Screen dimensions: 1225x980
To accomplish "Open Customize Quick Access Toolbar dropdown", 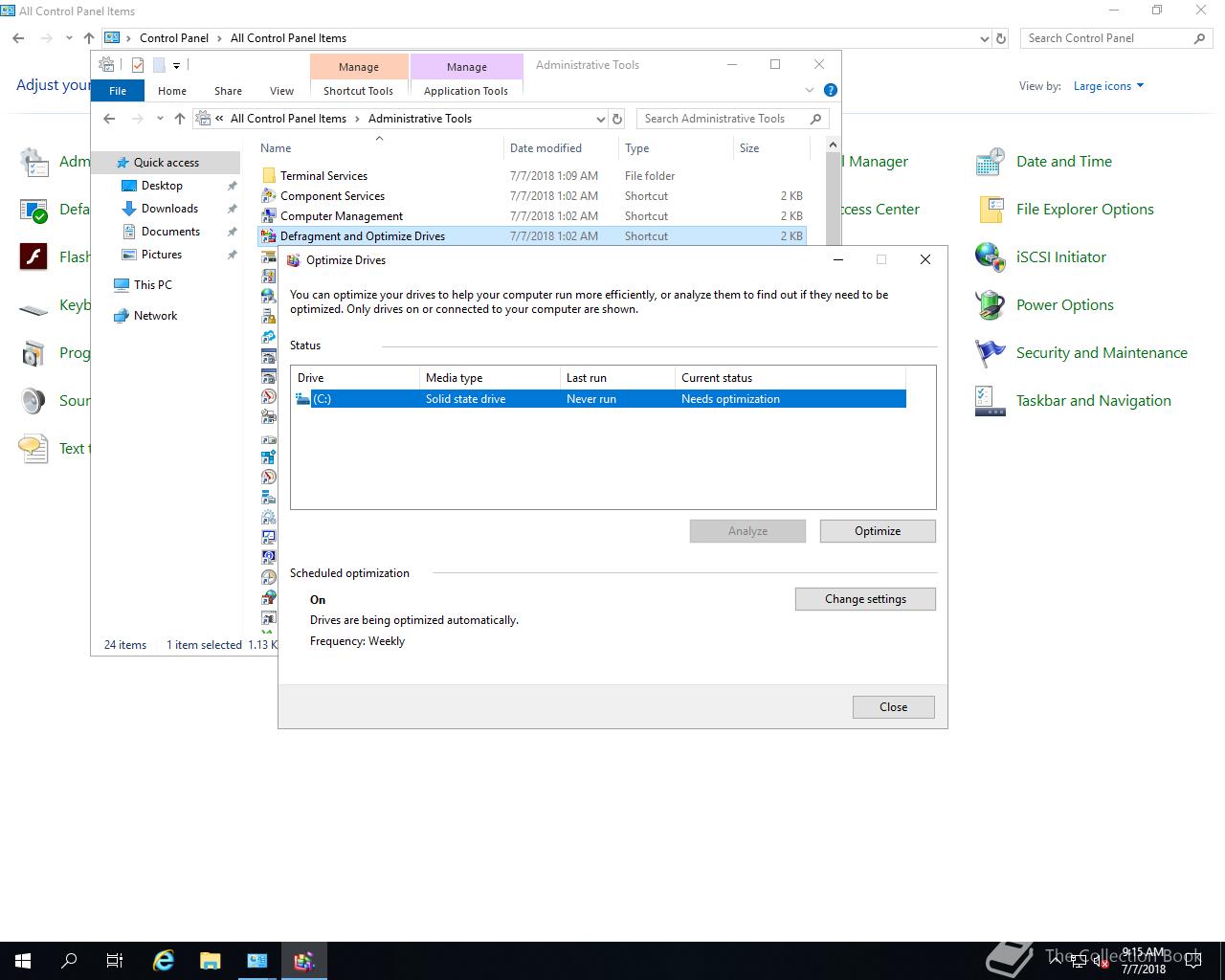I will pyautogui.click(x=176, y=66).
